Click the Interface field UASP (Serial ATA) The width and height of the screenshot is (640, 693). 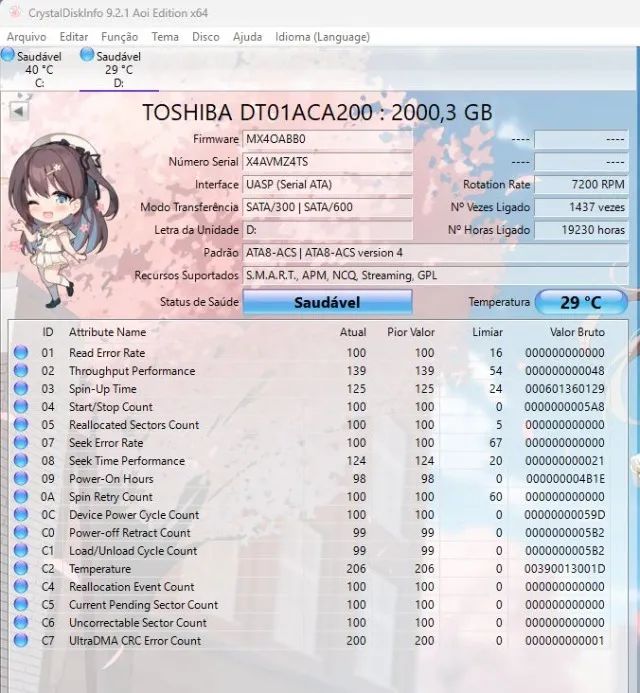pyautogui.click(x=328, y=184)
